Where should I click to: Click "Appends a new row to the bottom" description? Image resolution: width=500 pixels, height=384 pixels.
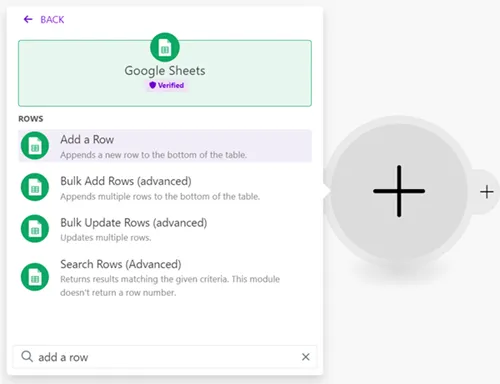(154, 155)
